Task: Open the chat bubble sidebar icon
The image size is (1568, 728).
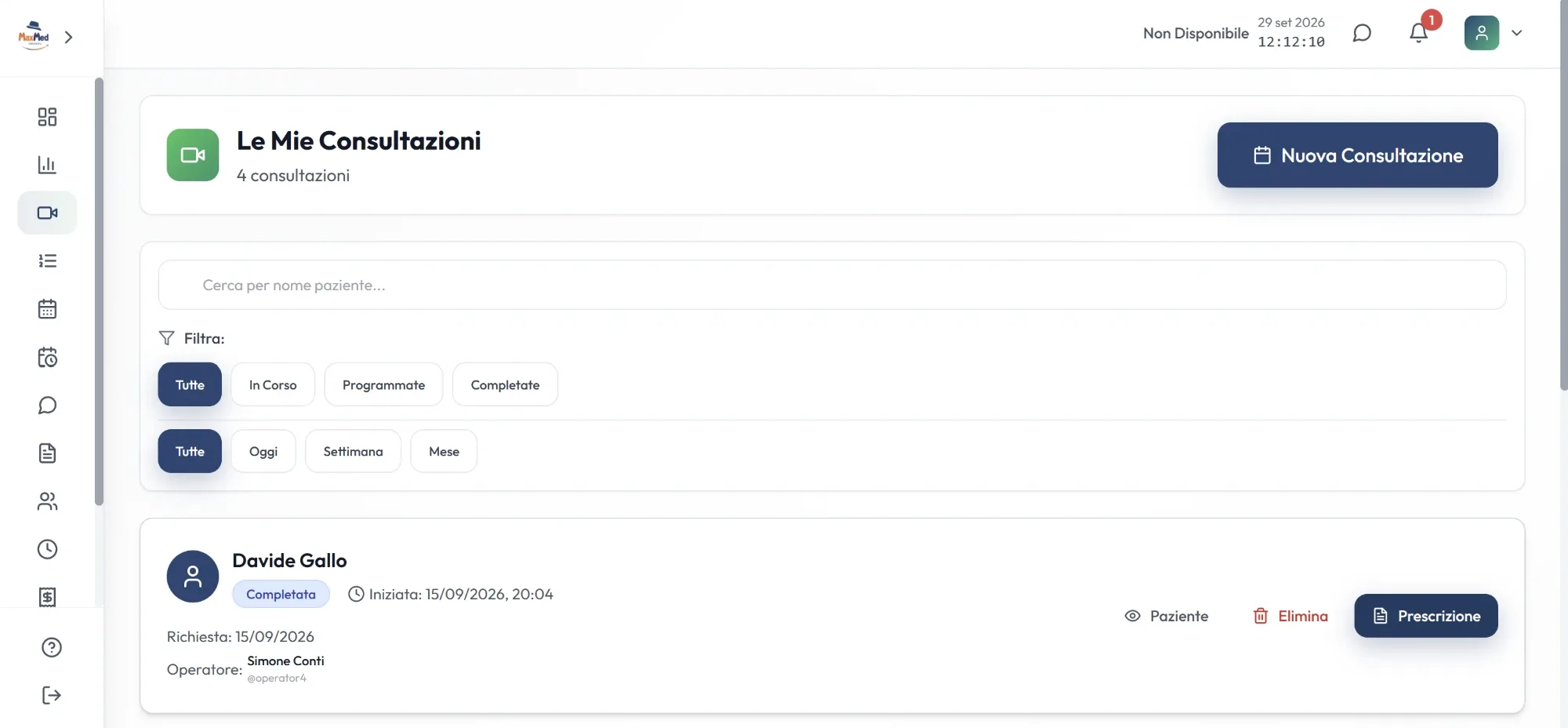Action: point(47,405)
